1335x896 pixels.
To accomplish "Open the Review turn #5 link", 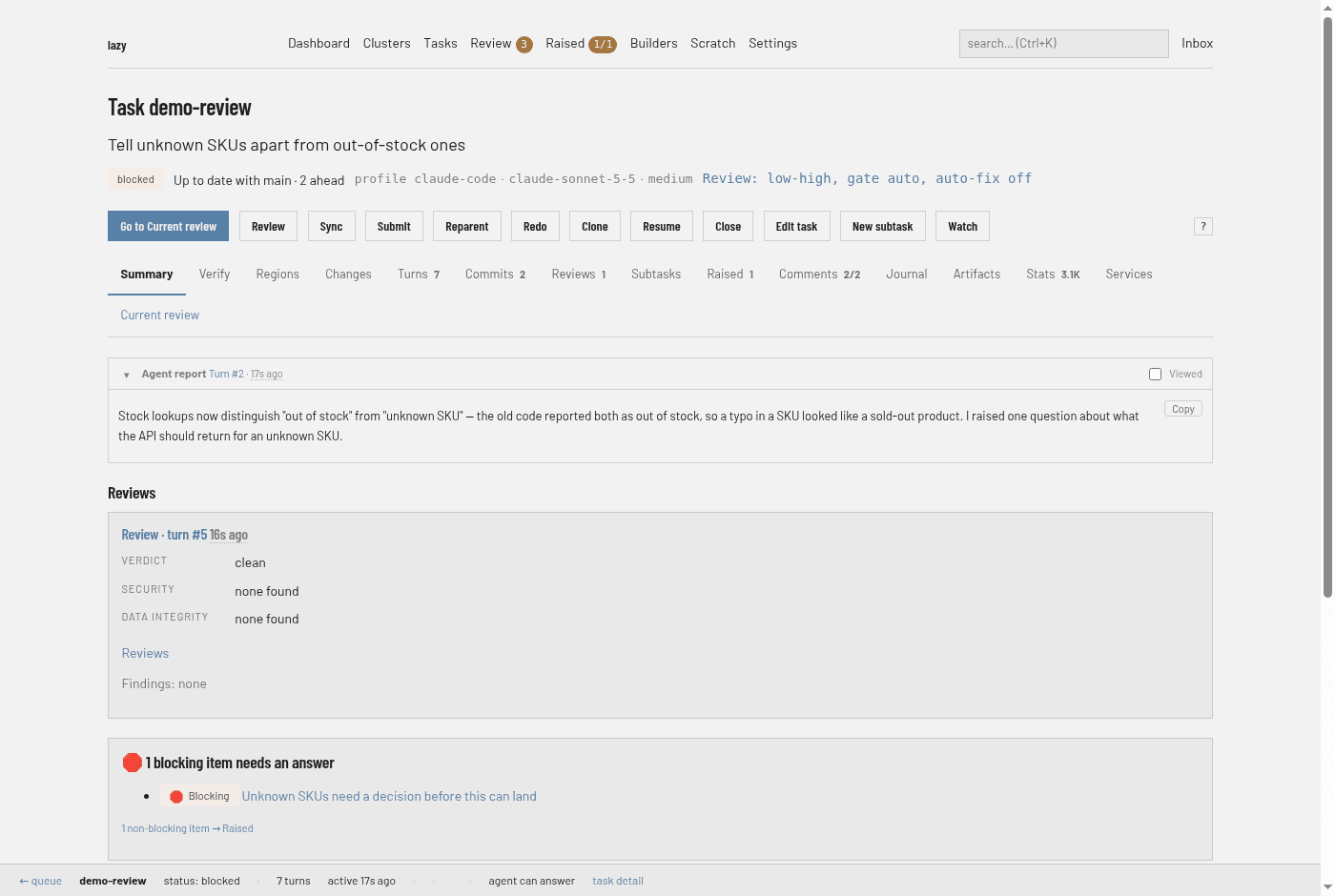I will coord(164,535).
